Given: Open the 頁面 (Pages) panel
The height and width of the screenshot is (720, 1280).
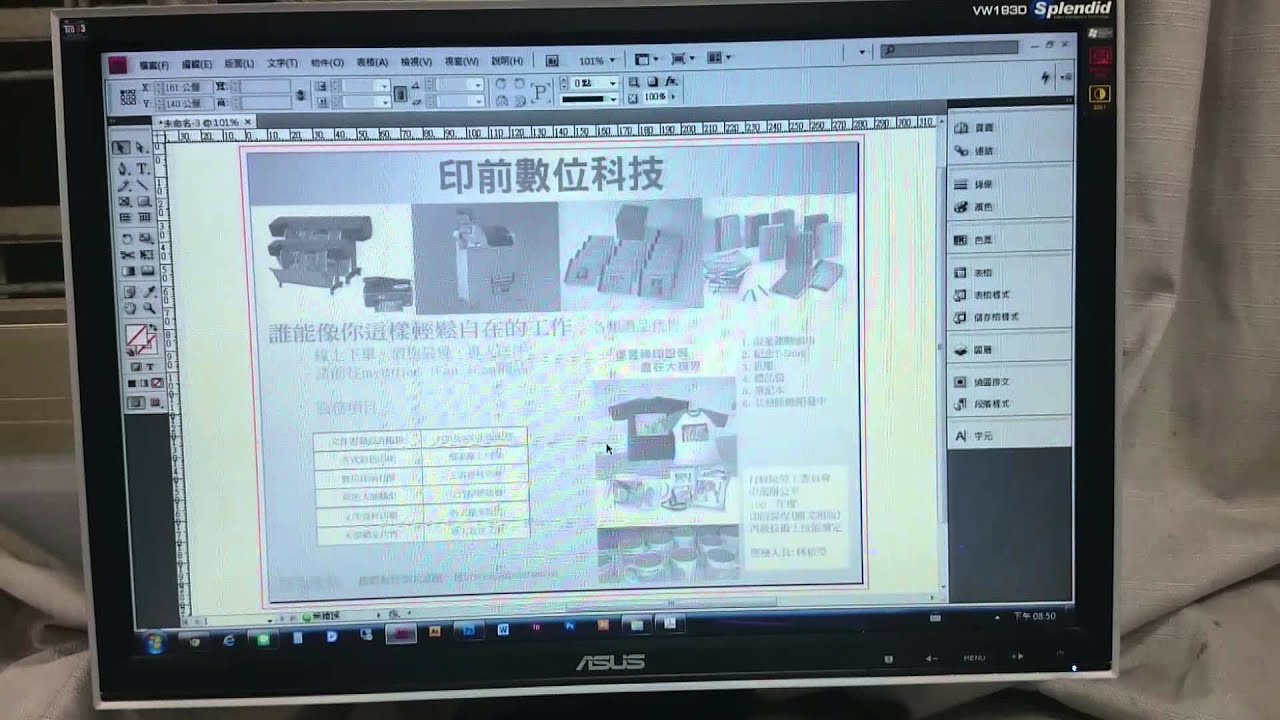Looking at the screenshot, I should pos(976,128).
